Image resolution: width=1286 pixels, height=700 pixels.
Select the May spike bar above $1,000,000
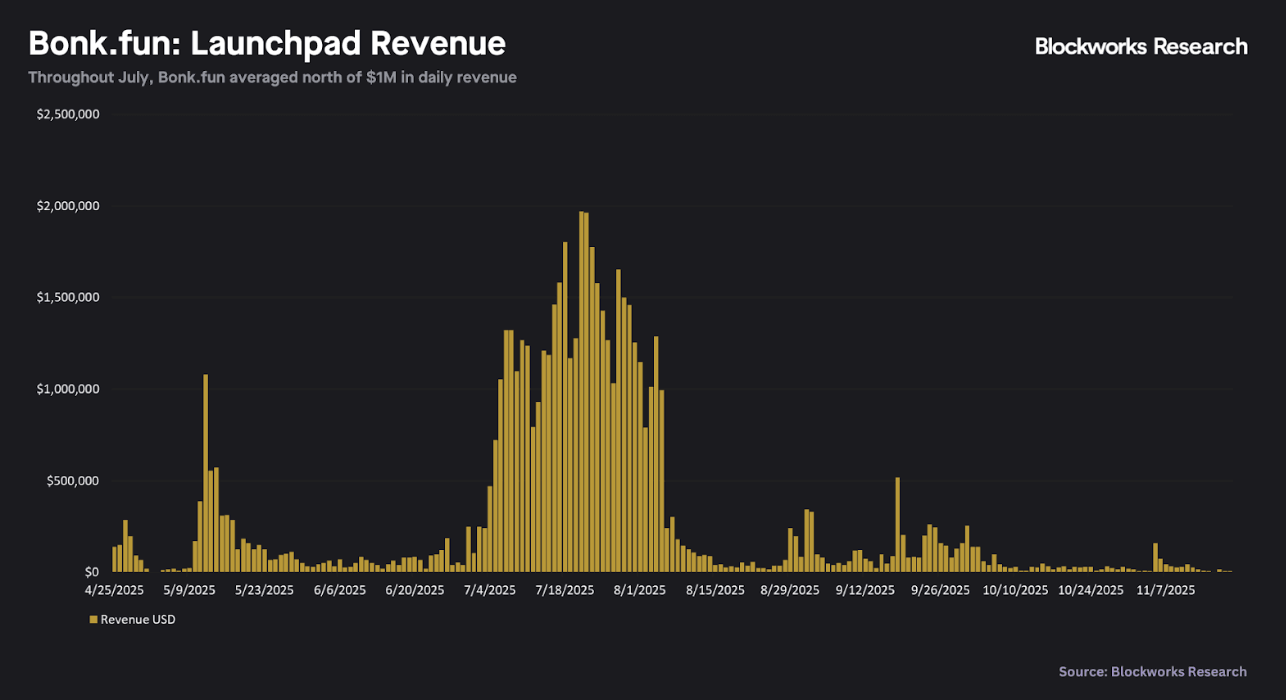tap(206, 472)
